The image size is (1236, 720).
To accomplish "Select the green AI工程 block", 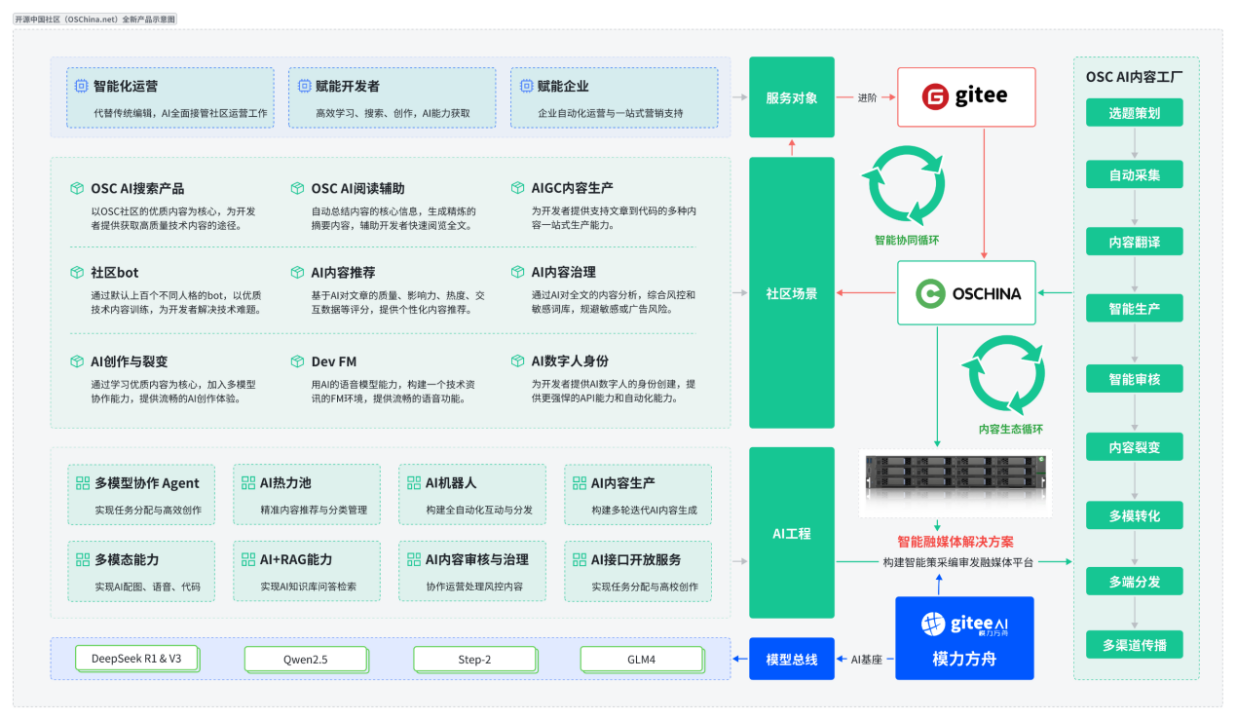I will (791, 533).
